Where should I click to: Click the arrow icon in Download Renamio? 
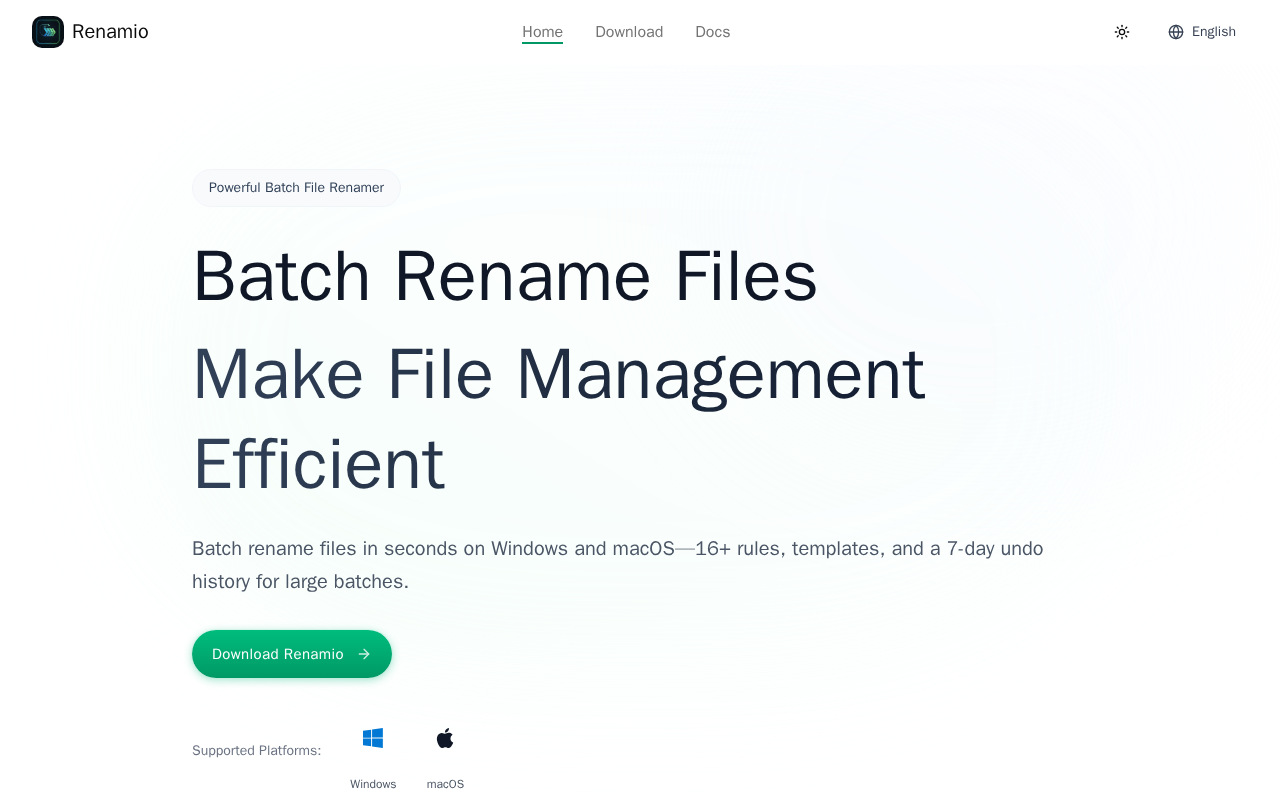click(x=364, y=654)
